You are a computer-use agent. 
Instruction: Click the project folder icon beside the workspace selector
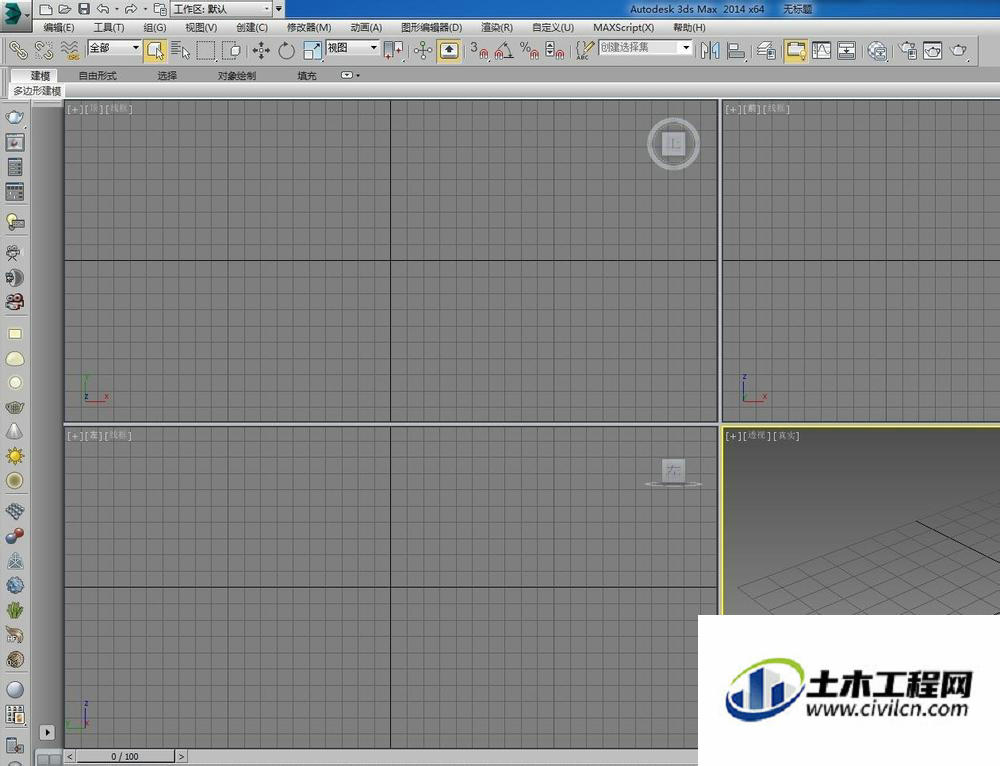tap(160, 9)
